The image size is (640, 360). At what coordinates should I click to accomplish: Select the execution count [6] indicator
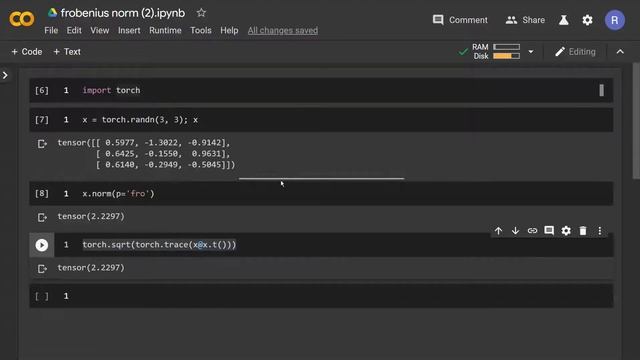41,90
